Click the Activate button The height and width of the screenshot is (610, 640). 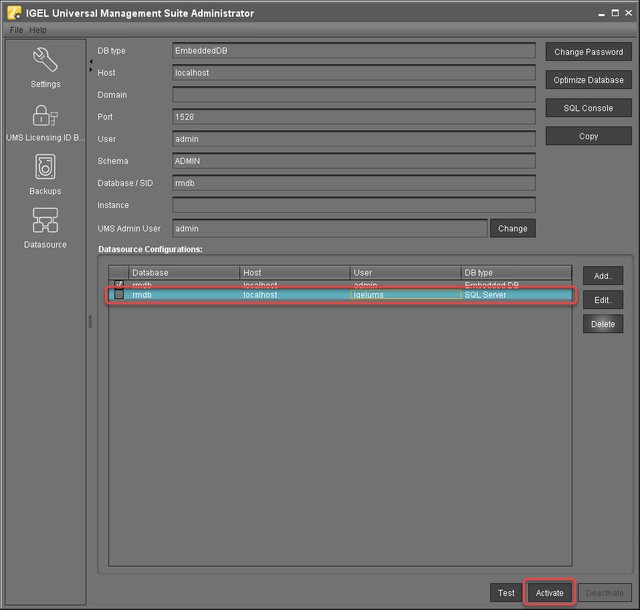click(549, 593)
